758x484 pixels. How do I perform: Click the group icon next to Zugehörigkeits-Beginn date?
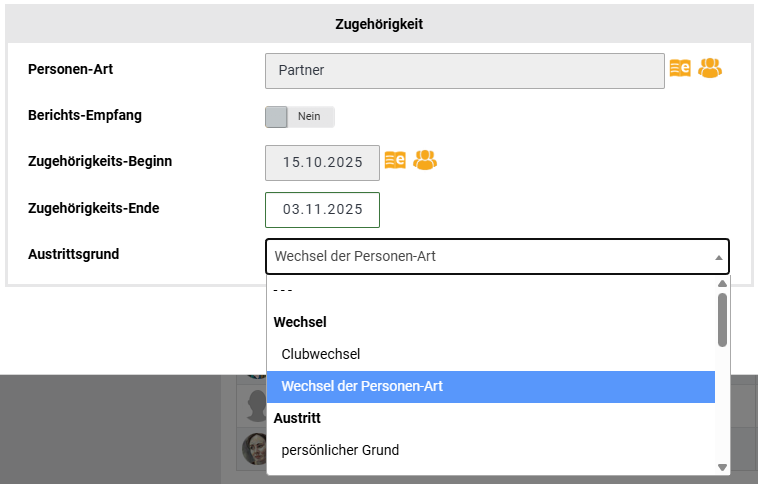[425, 160]
